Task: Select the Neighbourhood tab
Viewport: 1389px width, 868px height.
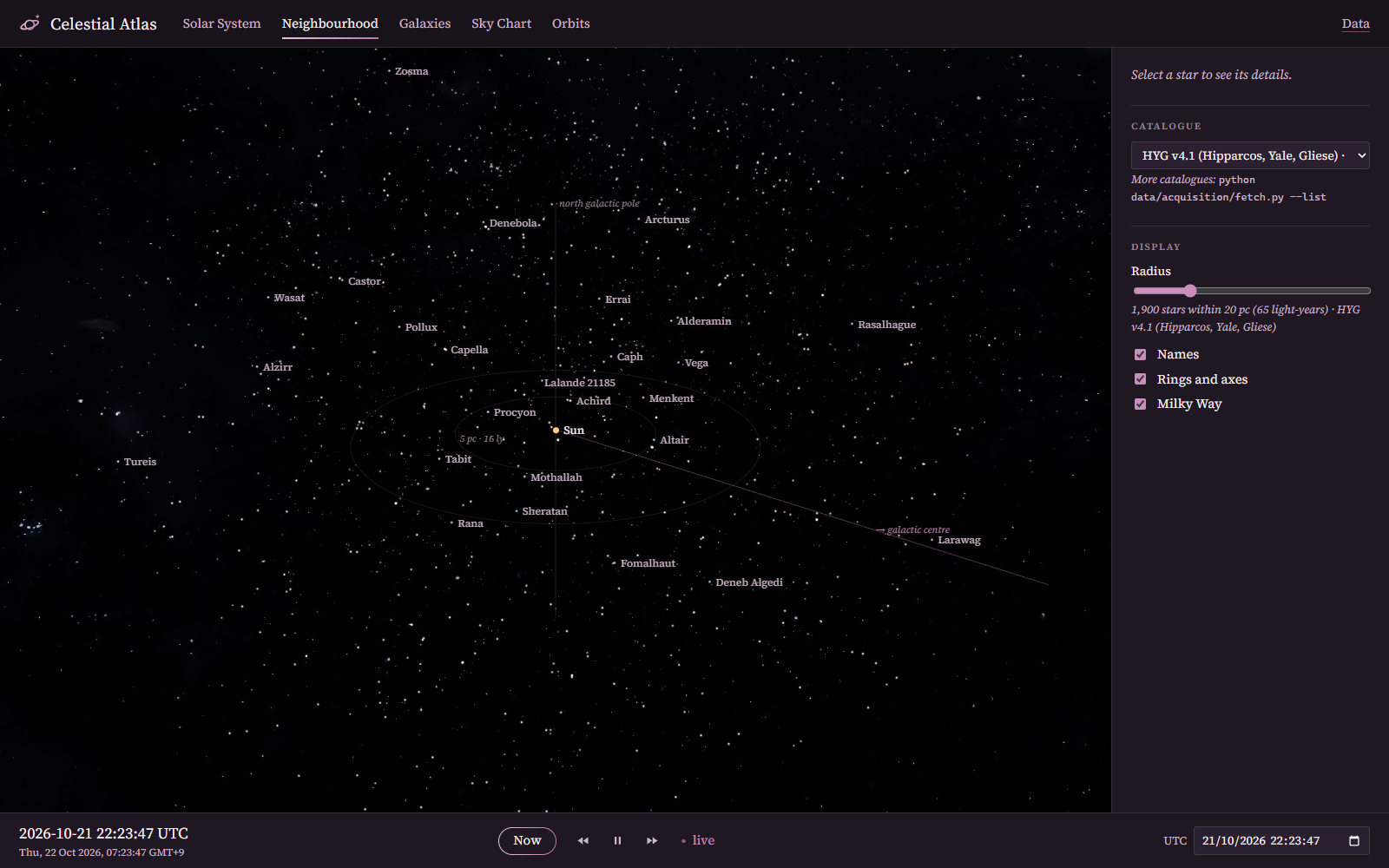Action: click(x=330, y=23)
